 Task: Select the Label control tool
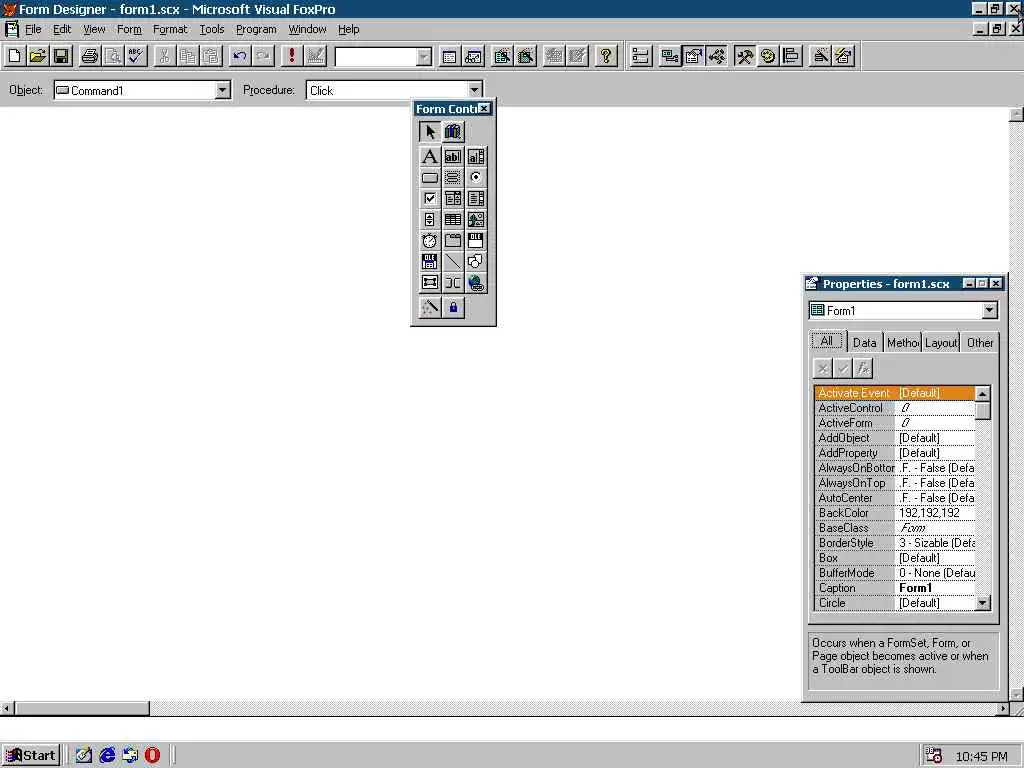[429, 157]
